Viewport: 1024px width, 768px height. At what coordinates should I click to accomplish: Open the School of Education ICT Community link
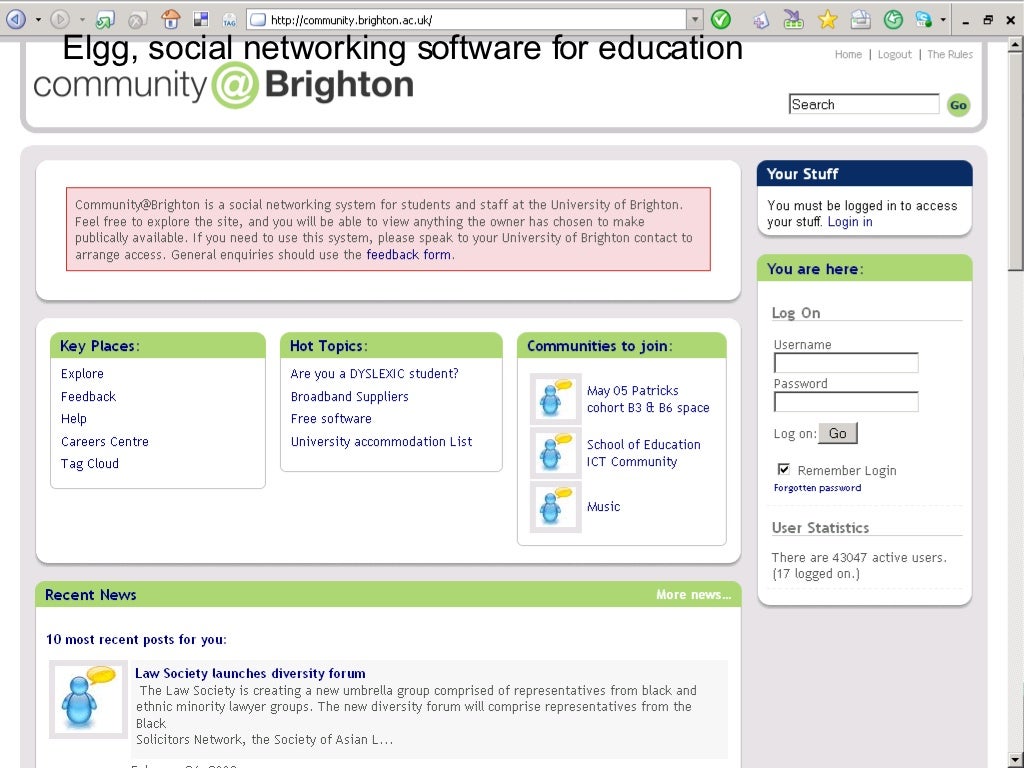(643, 453)
